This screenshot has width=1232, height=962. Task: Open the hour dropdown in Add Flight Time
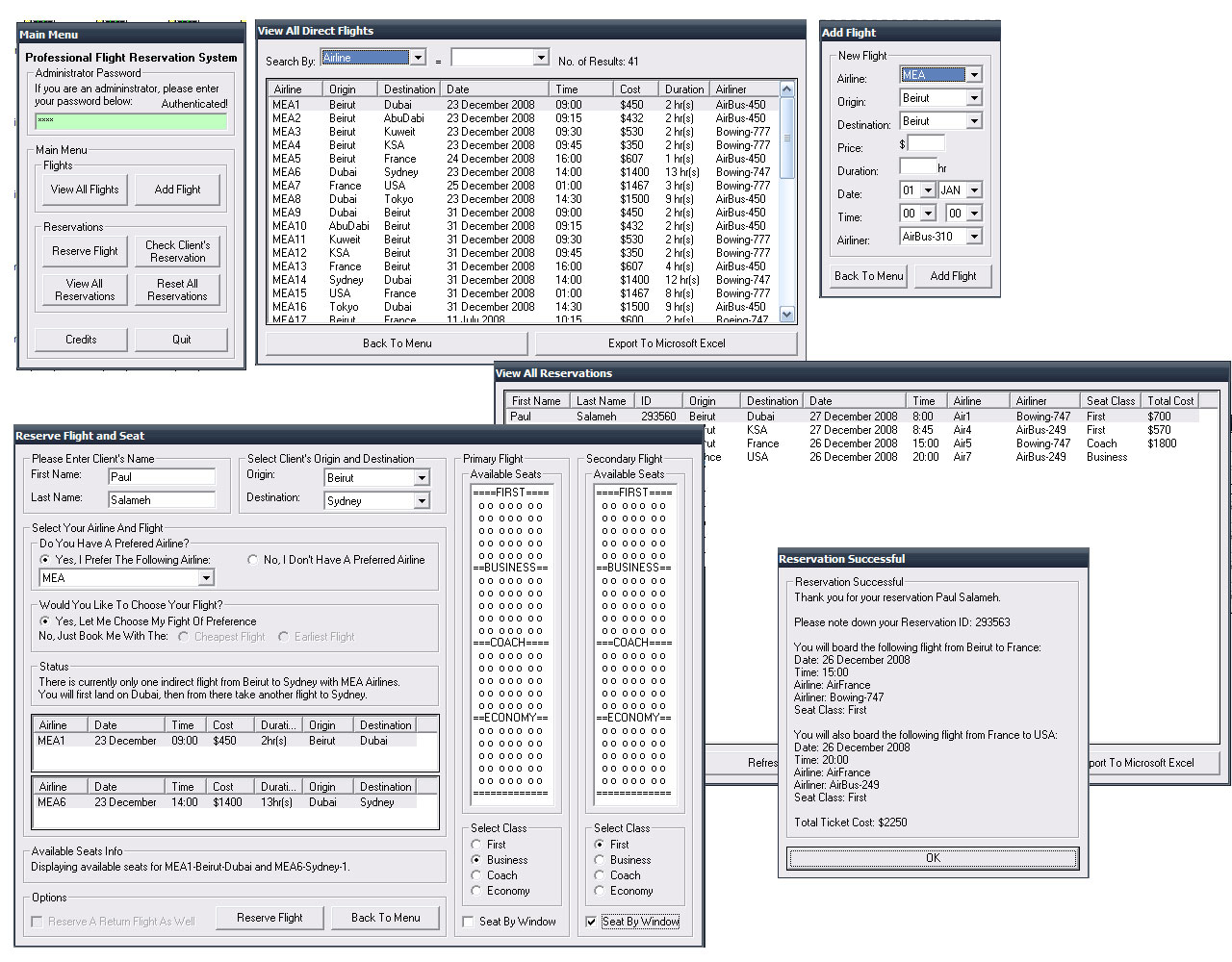(x=928, y=214)
